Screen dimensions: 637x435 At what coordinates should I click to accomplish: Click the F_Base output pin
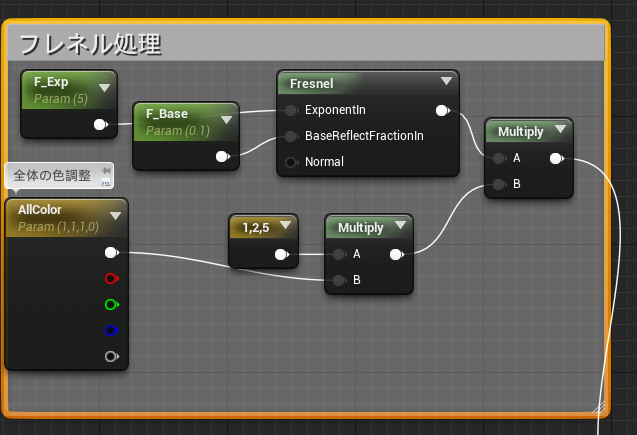coord(222,156)
